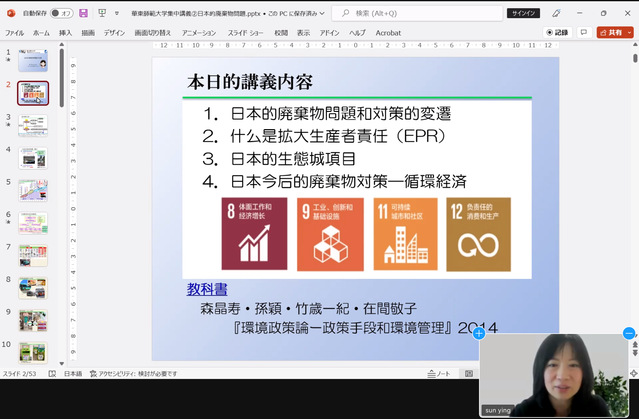
Task: Open the quick access toolbar customize arrow
Action: [x=117, y=13]
